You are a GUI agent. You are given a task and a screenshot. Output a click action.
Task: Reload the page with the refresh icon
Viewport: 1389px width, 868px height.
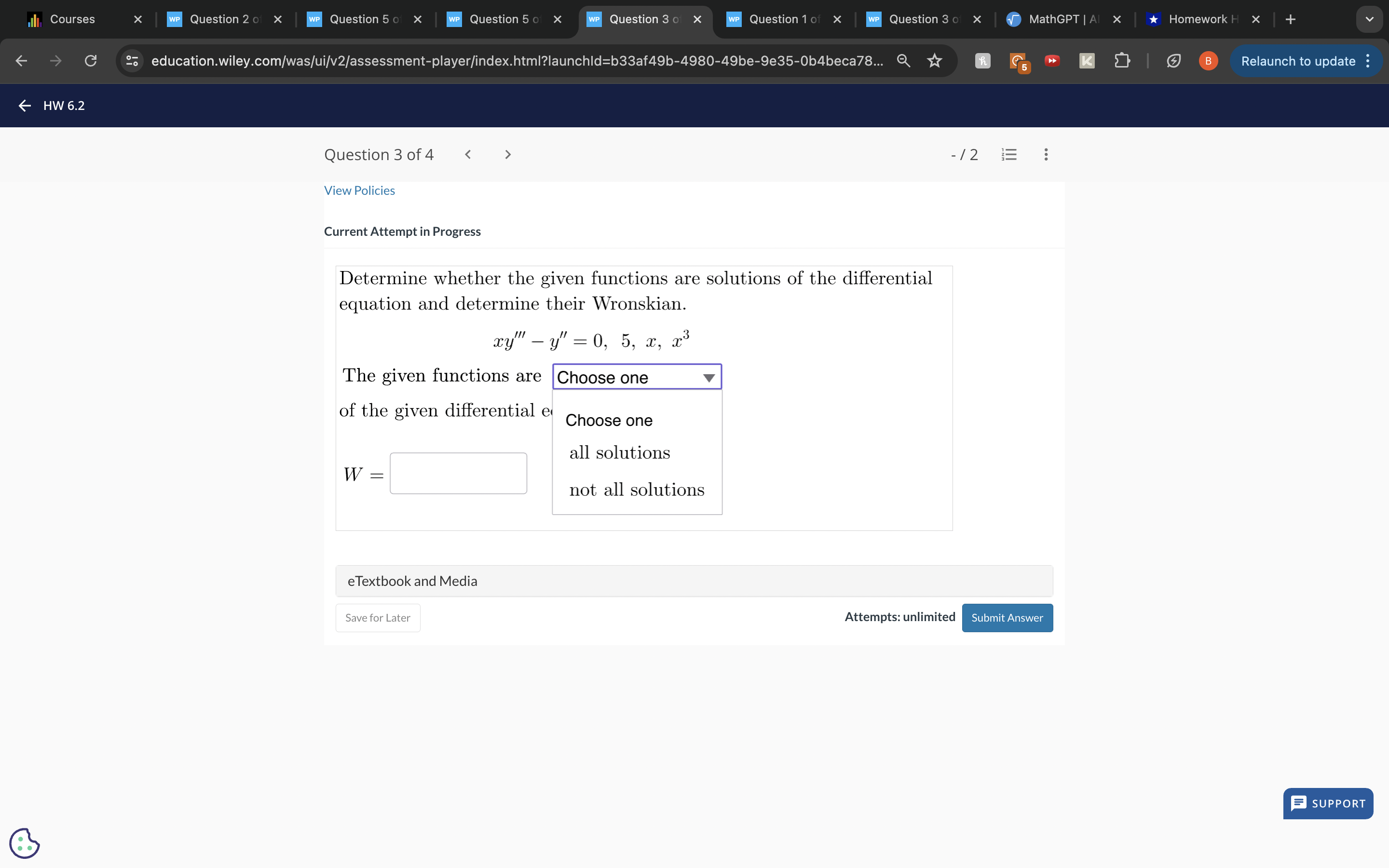click(x=90, y=61)
